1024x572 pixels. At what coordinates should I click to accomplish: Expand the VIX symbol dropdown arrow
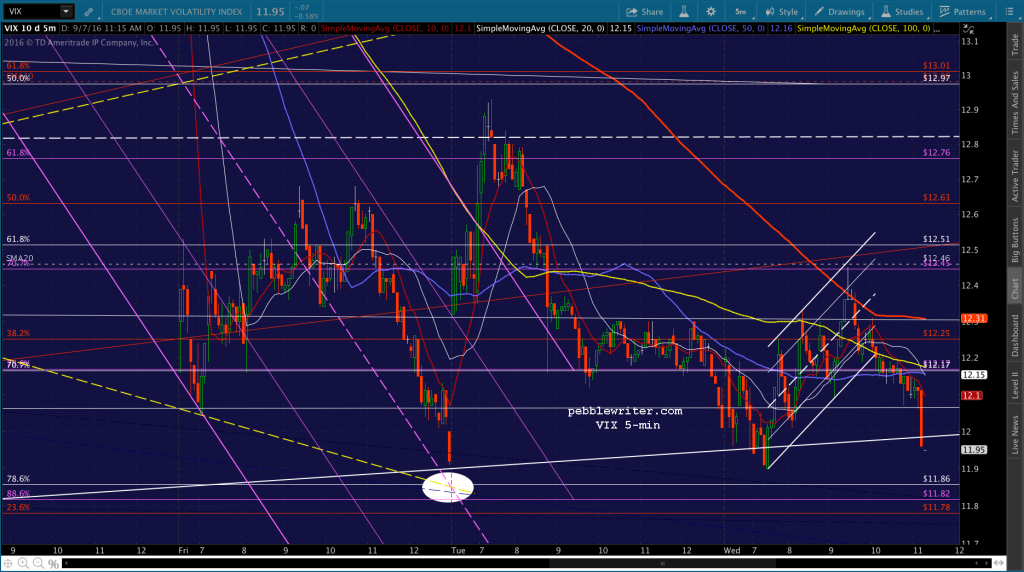65,12
